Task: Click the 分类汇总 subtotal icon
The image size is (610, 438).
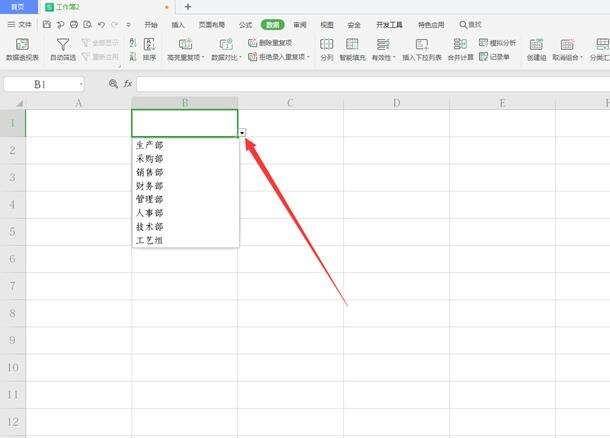Action: tap(602, 44)
